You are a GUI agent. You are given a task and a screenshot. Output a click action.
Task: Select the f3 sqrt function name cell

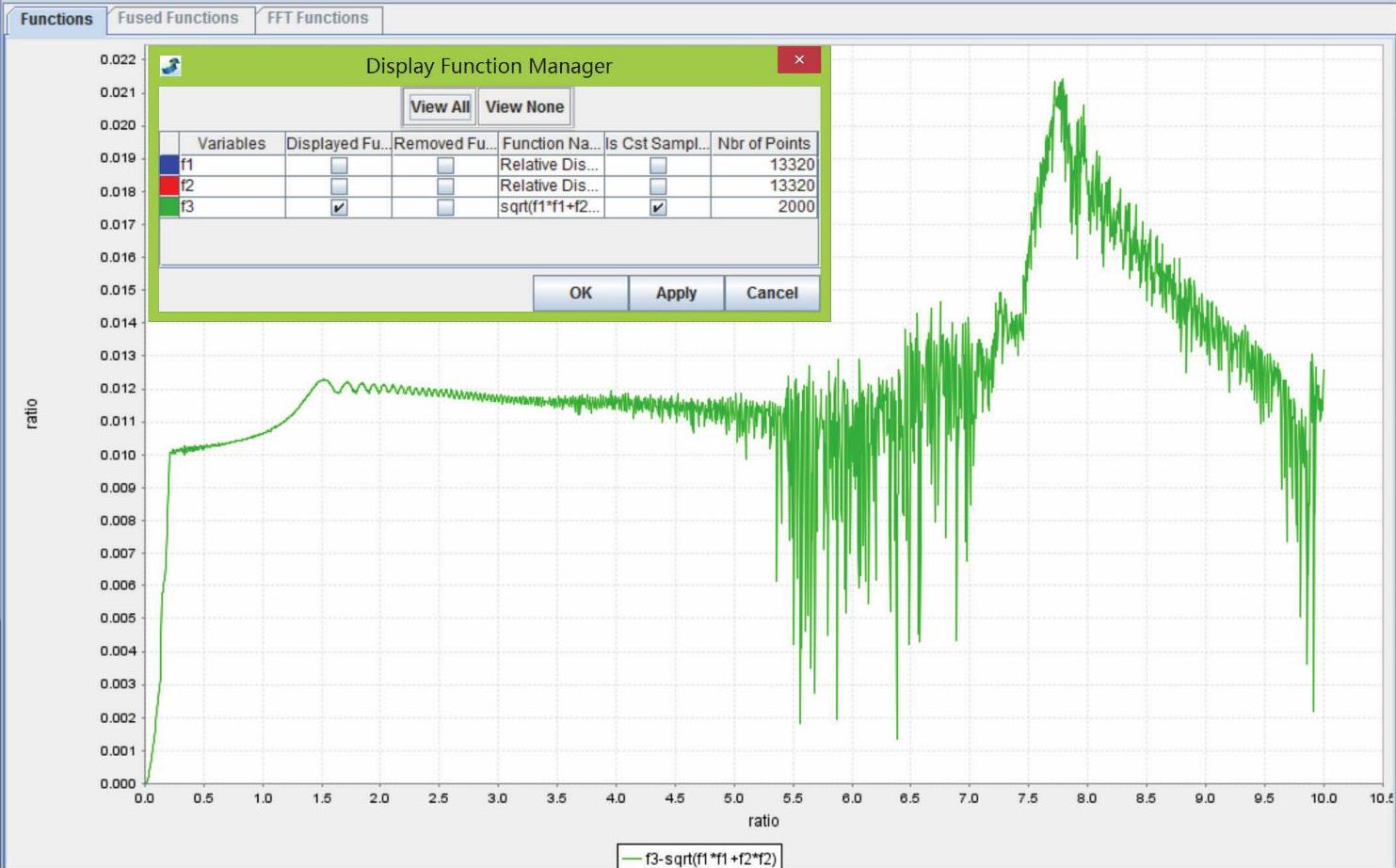(x=550, y=207)
